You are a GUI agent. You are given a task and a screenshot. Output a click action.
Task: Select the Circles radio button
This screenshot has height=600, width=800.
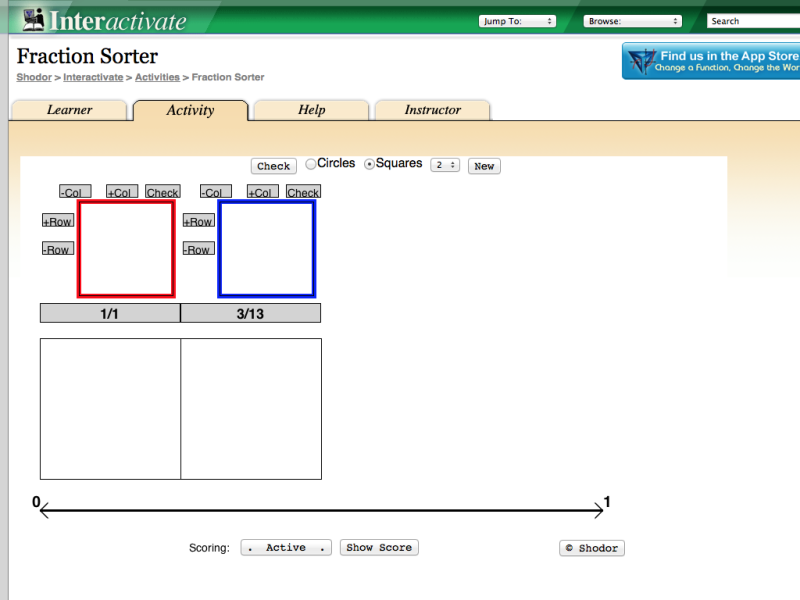pos(311,164)
